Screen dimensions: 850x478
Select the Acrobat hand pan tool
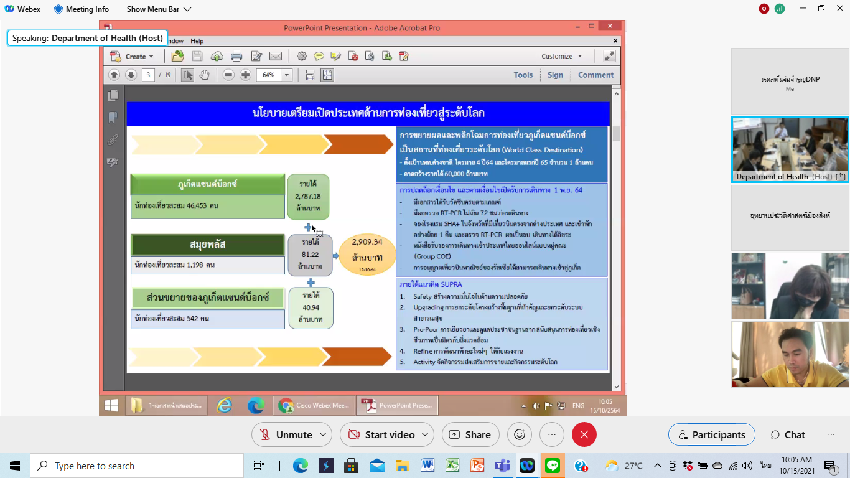tap(205, 75)
